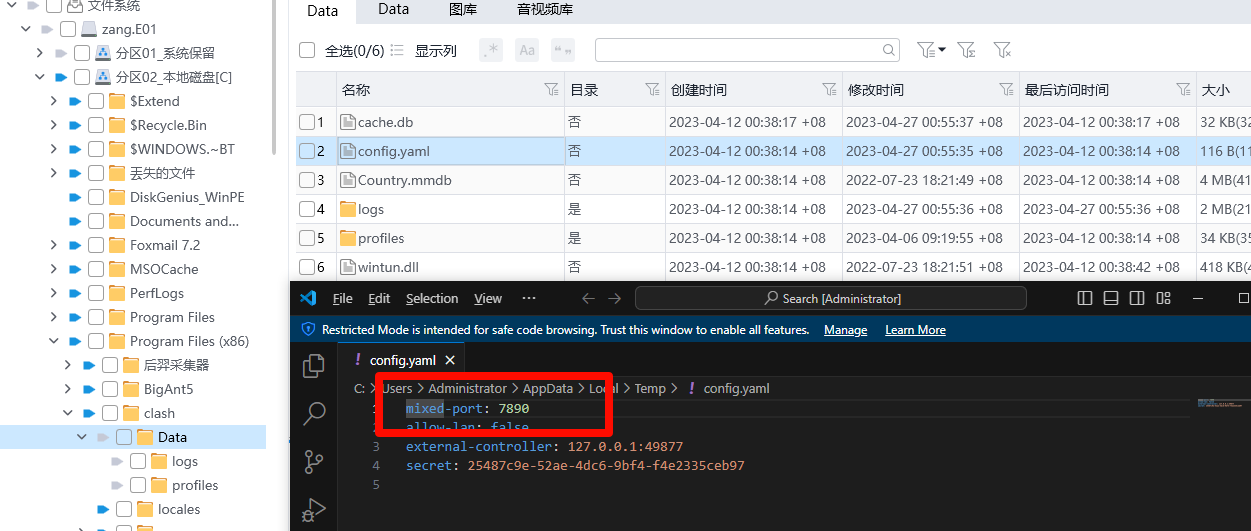This screenshot has width=1251, height=531.
Task: Open Customize Layout icon in VS Code
Action: (x=1163, y=298)
